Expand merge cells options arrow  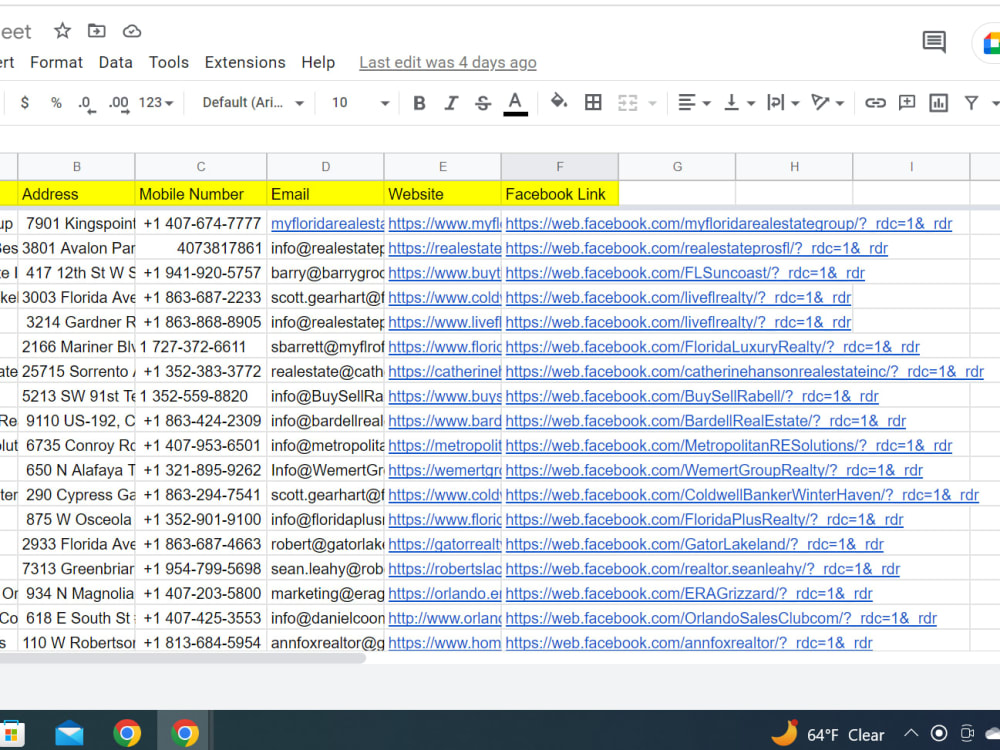[652, 103]
